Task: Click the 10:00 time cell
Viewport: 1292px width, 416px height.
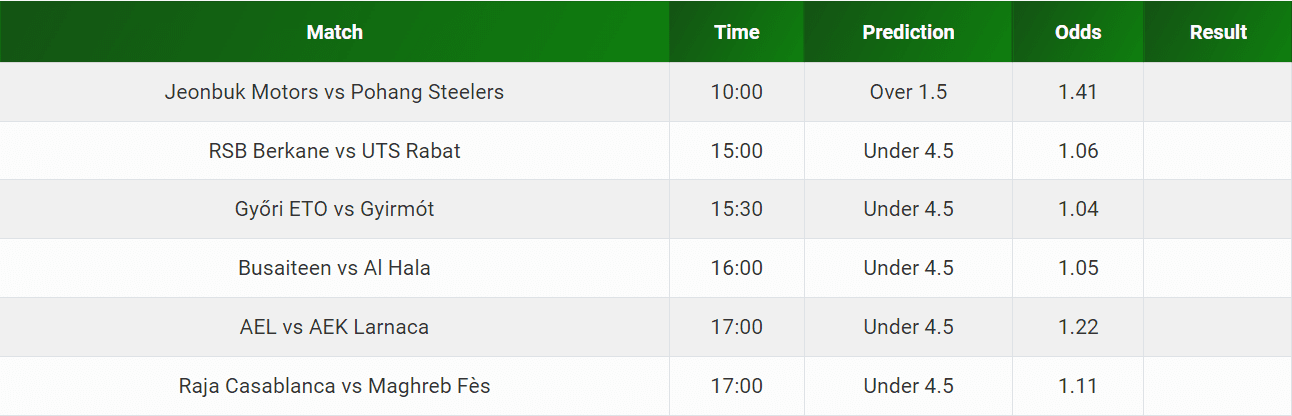Action: (737, 92)
